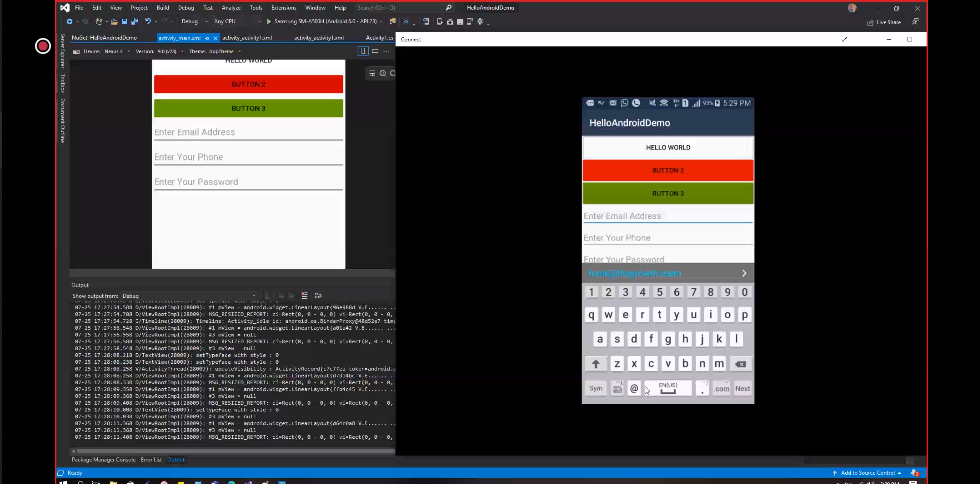Click the notifications icon in status bar
The height and width of the screenshot is (484, 980).
915,473
